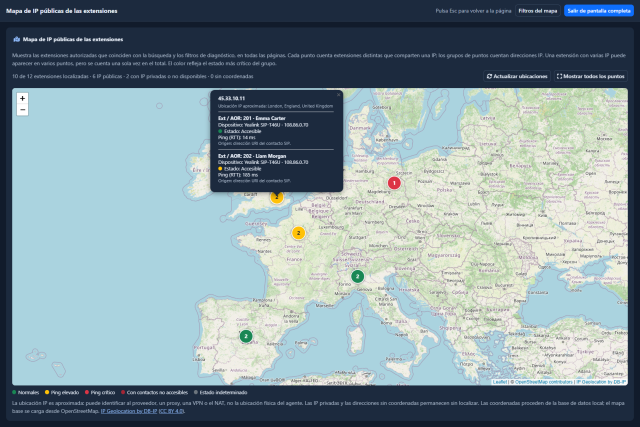This screenshot has width=640, height=427.
Task: Click Ext / AOR: 201 - Emma Carter
Action: point(252,118)
